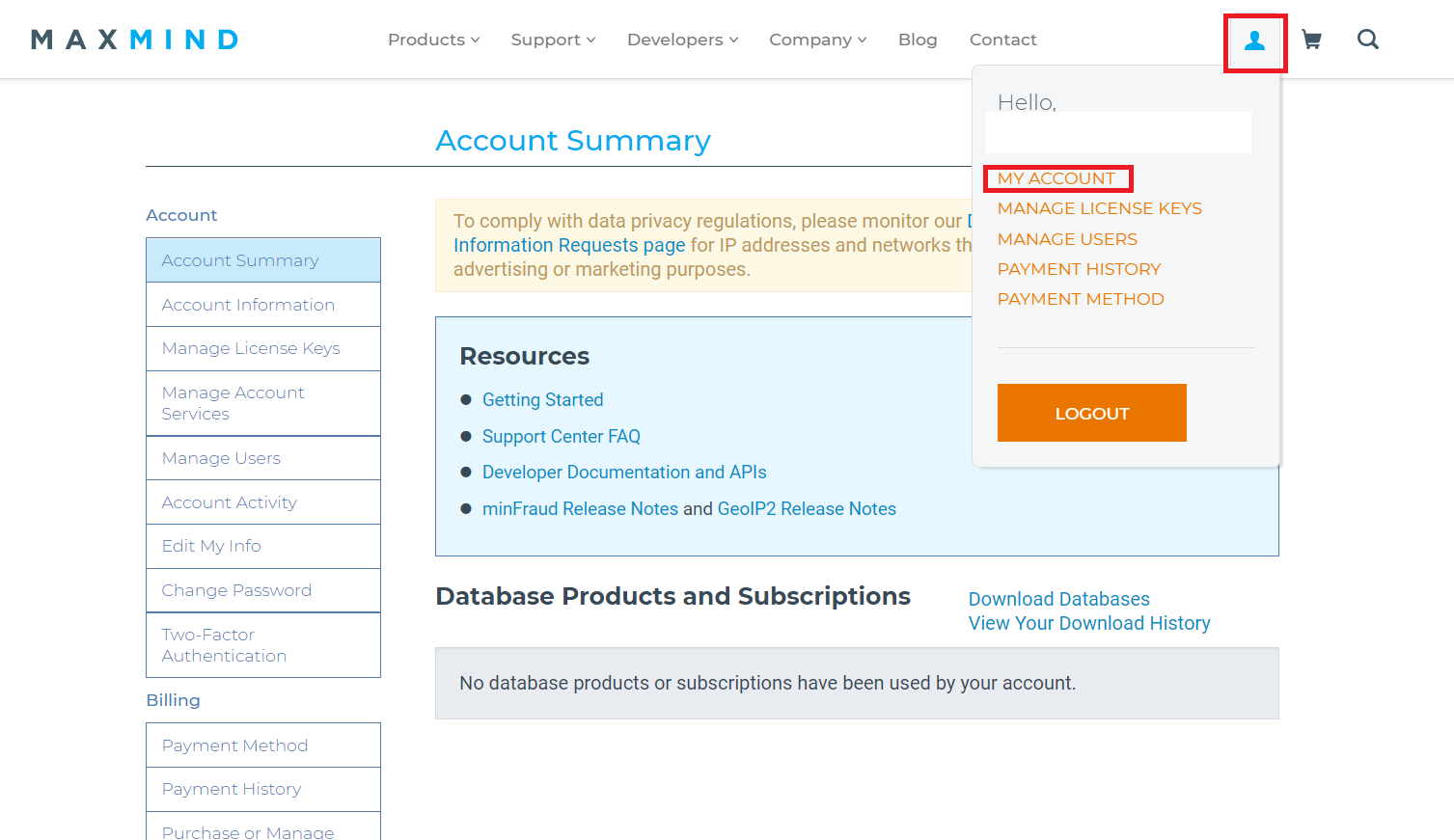Select My Account in user menu
Image resolution: width=1454 pixels, height=840 pixels.
tap(1056, 178)
